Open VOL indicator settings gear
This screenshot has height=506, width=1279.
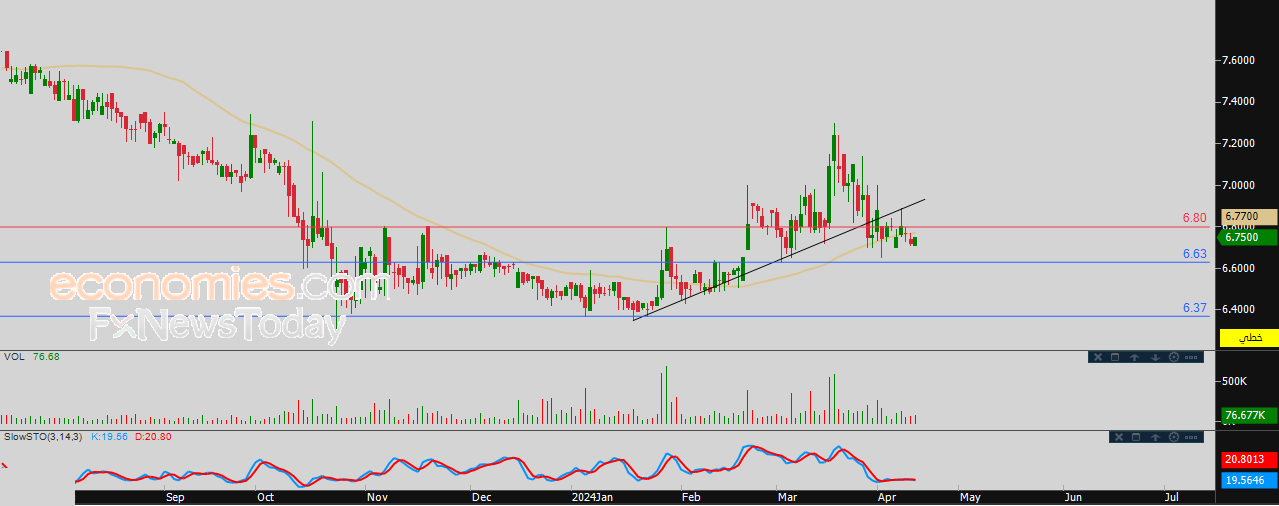1174,357
